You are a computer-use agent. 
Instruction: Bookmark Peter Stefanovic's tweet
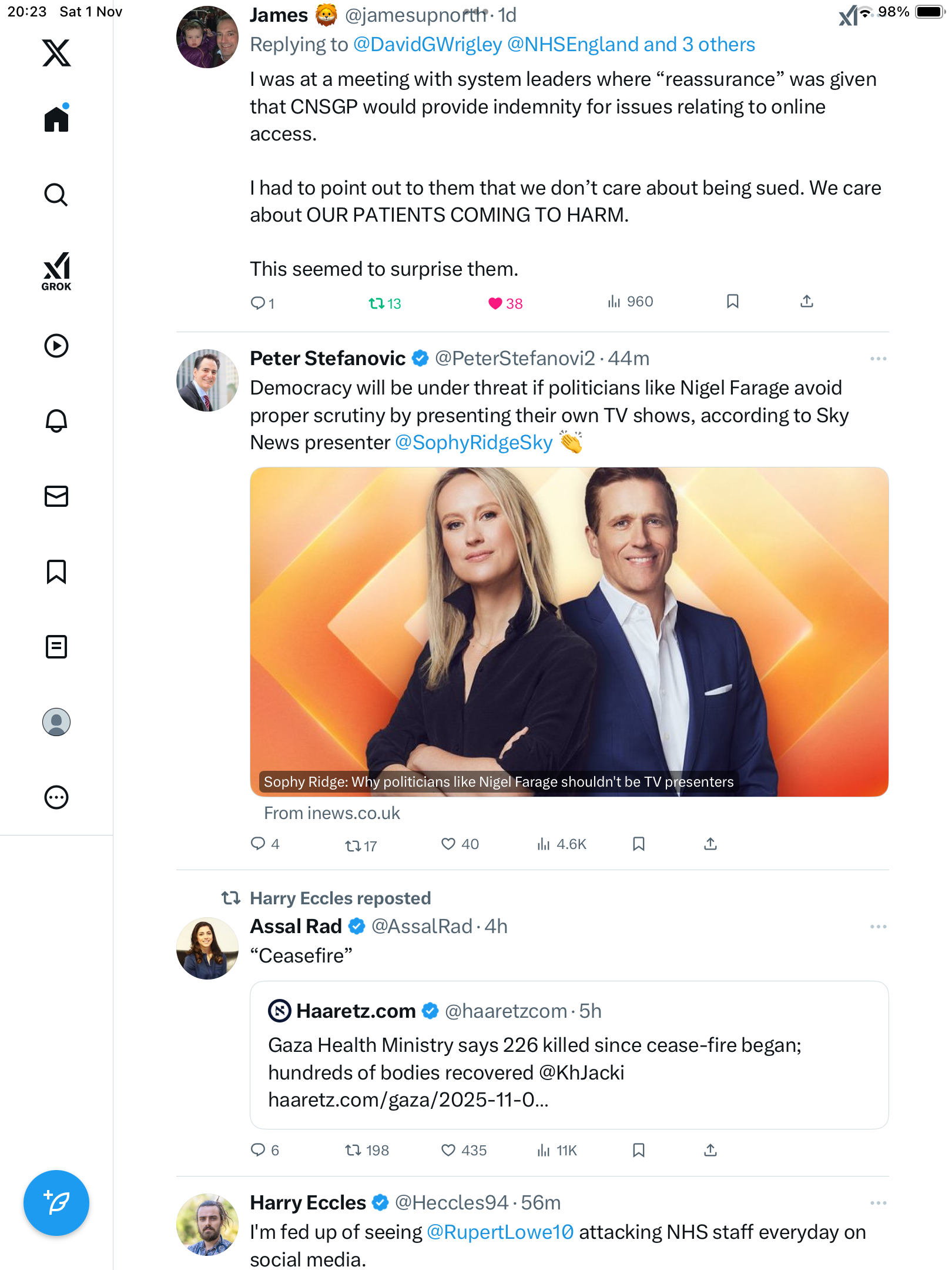pos(639,844)
